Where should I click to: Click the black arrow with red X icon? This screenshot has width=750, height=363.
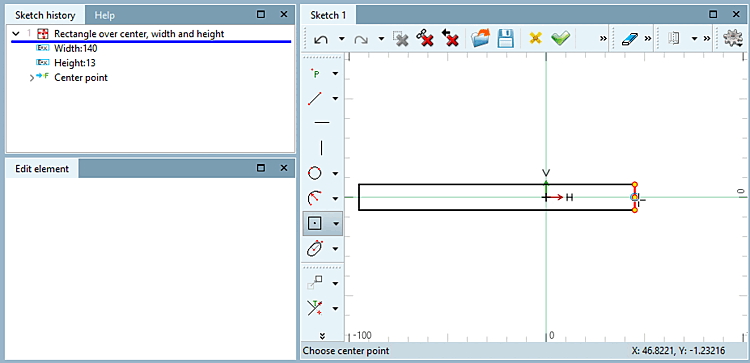point(450,39)
